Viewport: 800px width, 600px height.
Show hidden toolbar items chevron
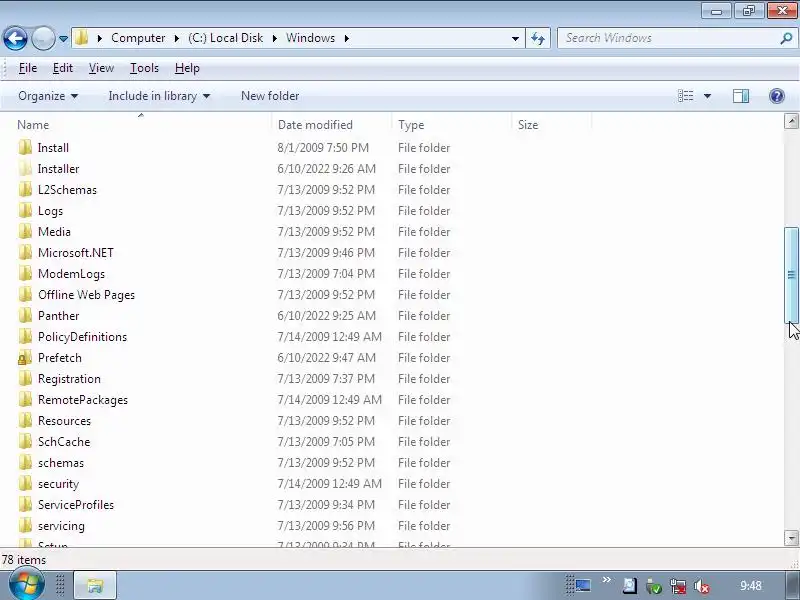pos(606,580)
